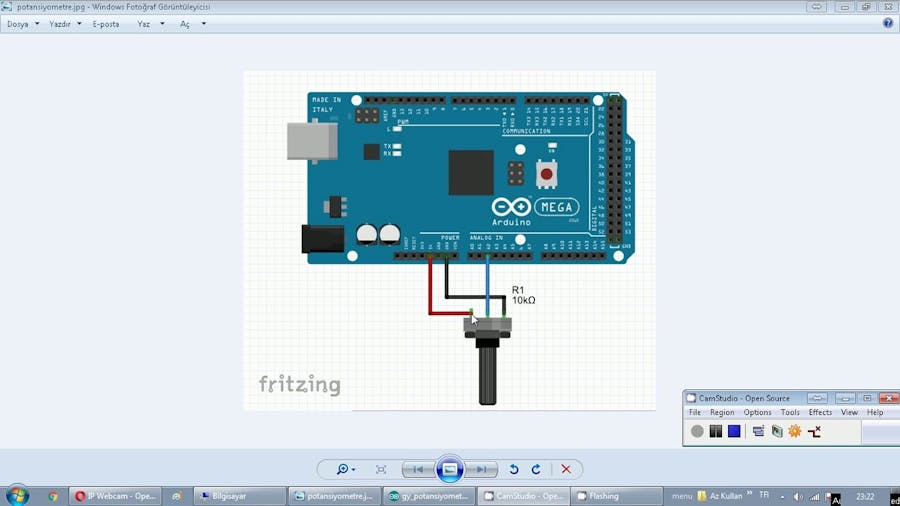The height and width of the screenshot is (506, 900).
Task: Open CamStudio Tools menu
Action: pos(790,412)
